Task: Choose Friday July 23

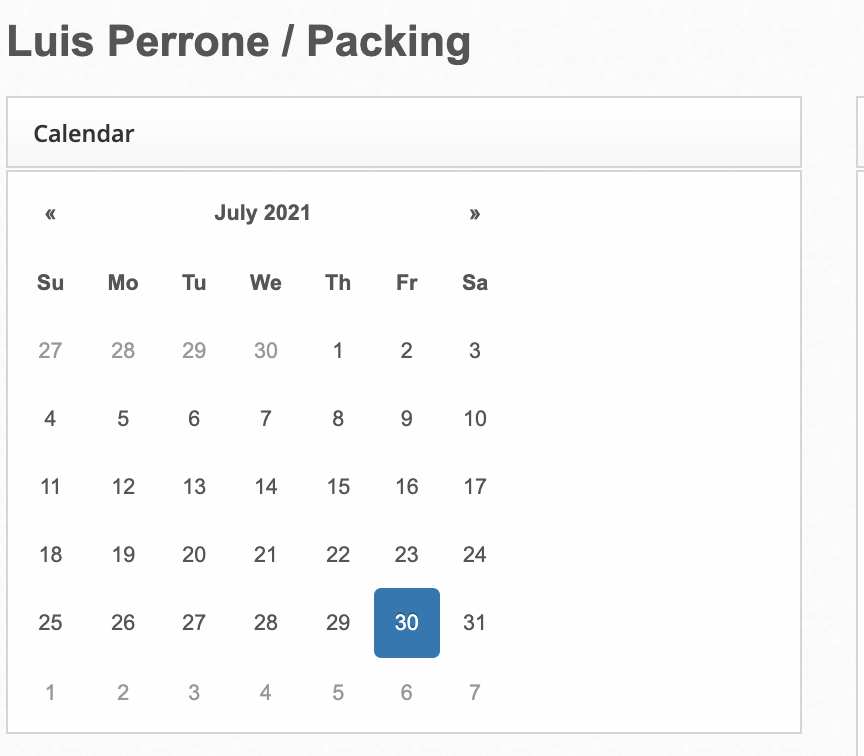Action: (406, 555)
